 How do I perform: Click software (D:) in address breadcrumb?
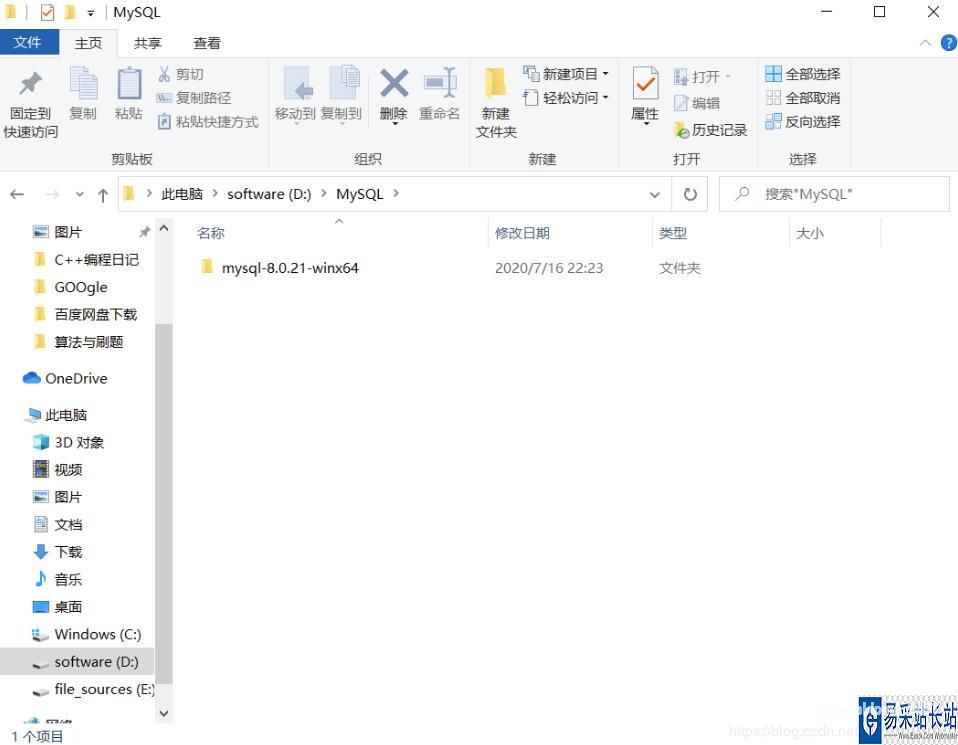[x=269, y=194]
